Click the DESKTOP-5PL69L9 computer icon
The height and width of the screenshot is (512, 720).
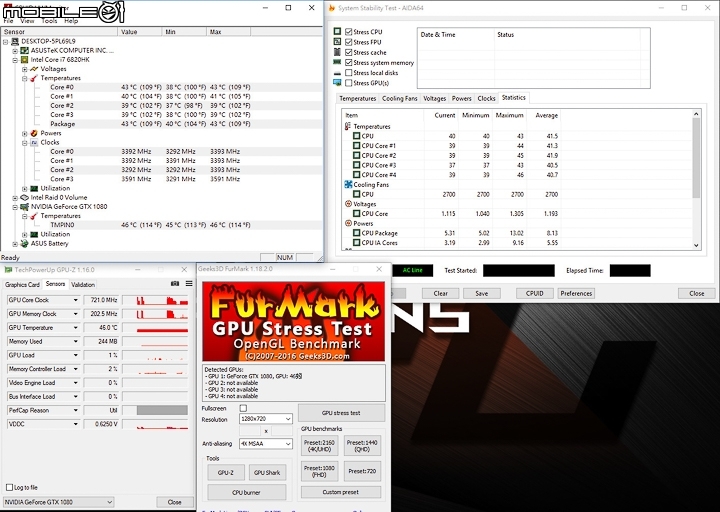point(15,41)
